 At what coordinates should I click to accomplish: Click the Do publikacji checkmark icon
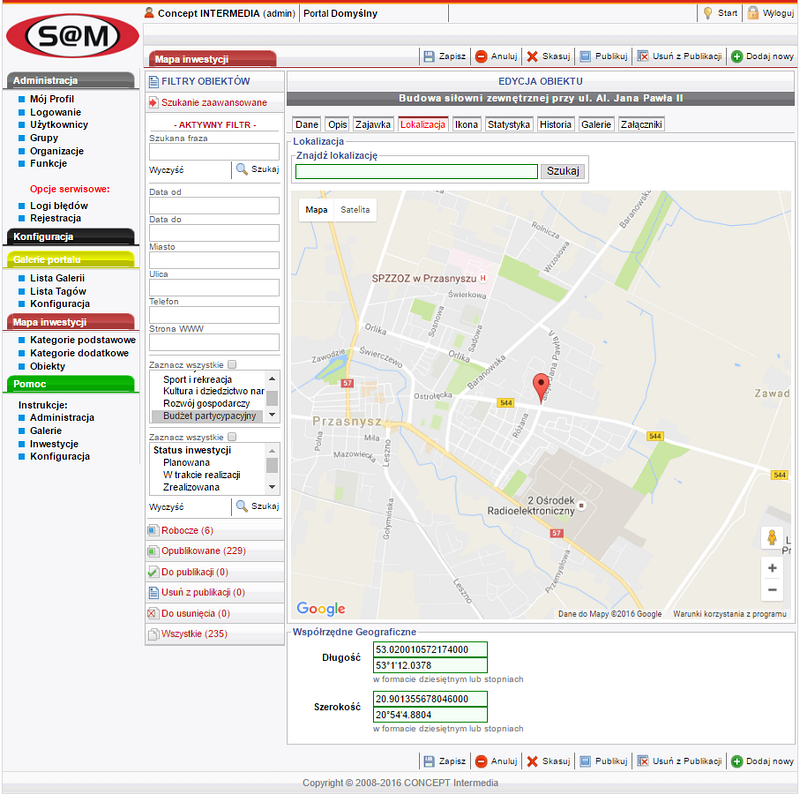point(153,572)
